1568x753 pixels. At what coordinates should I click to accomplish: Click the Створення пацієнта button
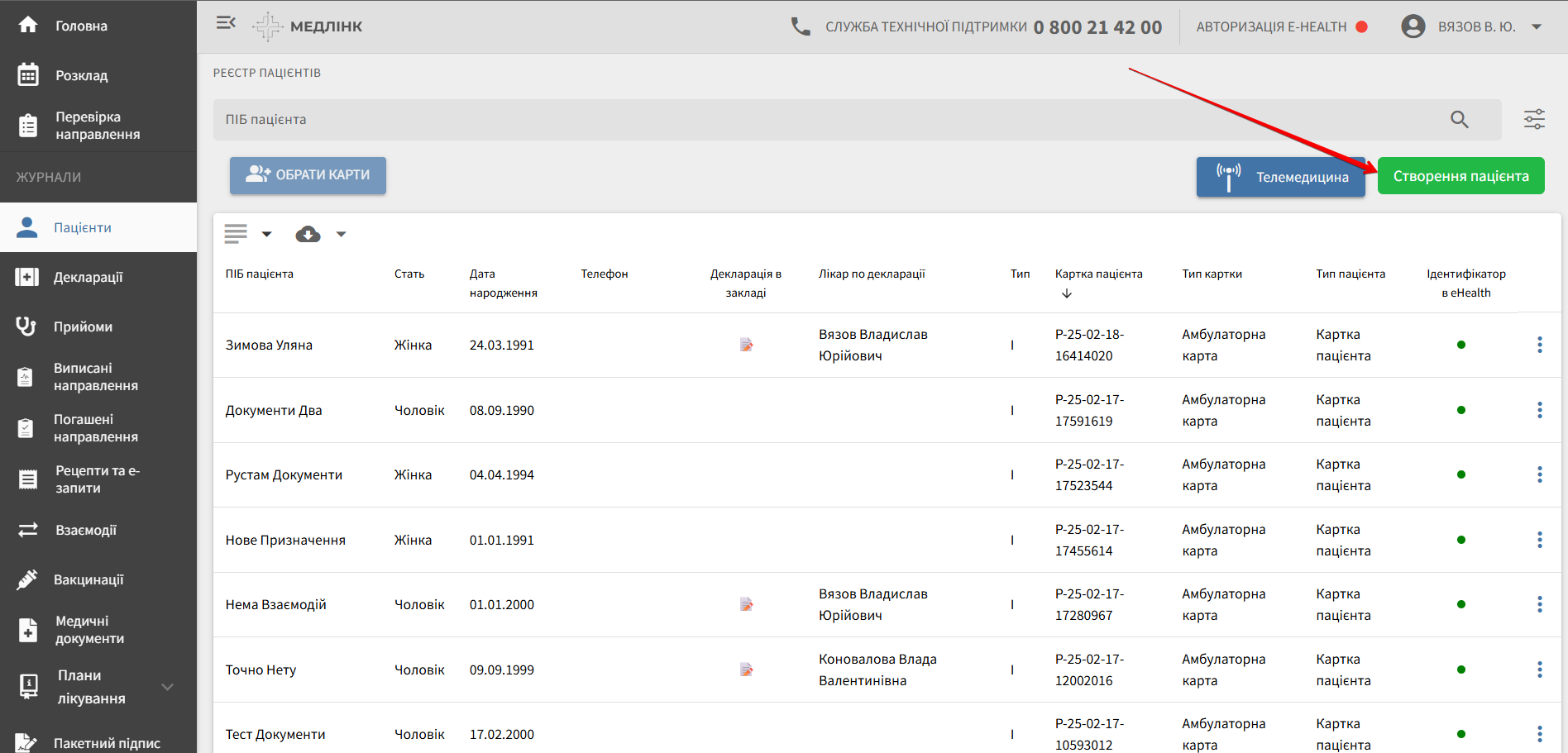1460,176
